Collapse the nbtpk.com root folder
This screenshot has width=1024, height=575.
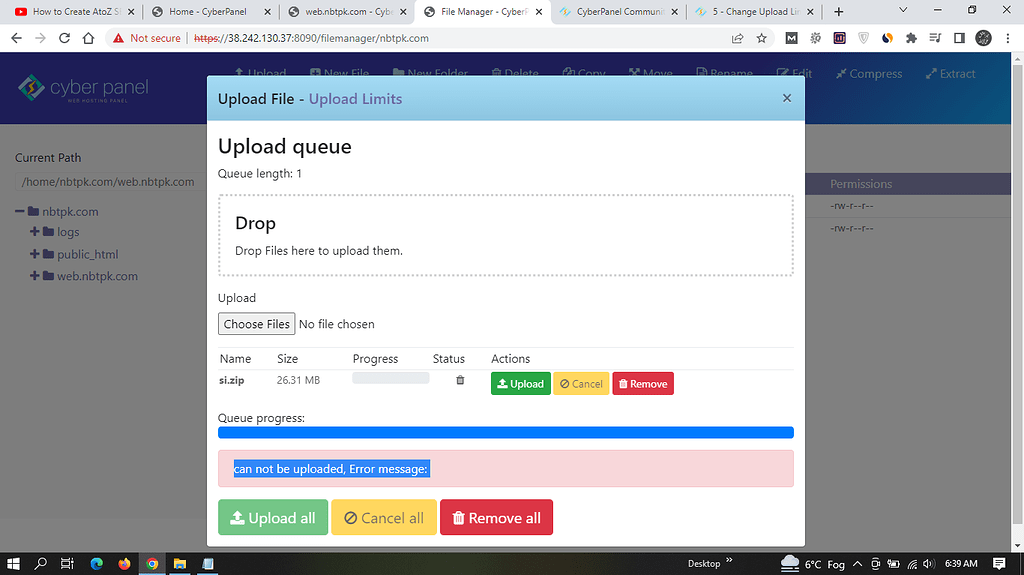pyautogui.click(x=20, y=212)
